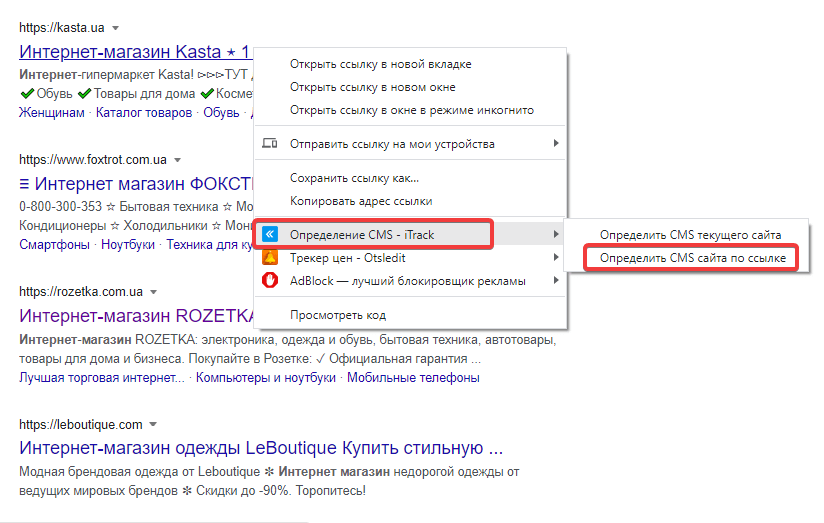Viewport: 824px width, 523px height.
Task: Follow the Компьютеры и ноутбуки sitelink
Action: (x=266, y=378)
